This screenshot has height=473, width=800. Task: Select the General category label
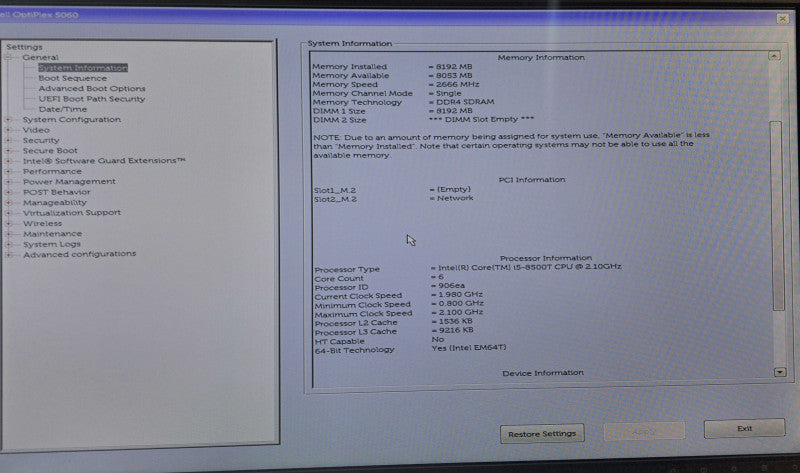tap(40, 58)
